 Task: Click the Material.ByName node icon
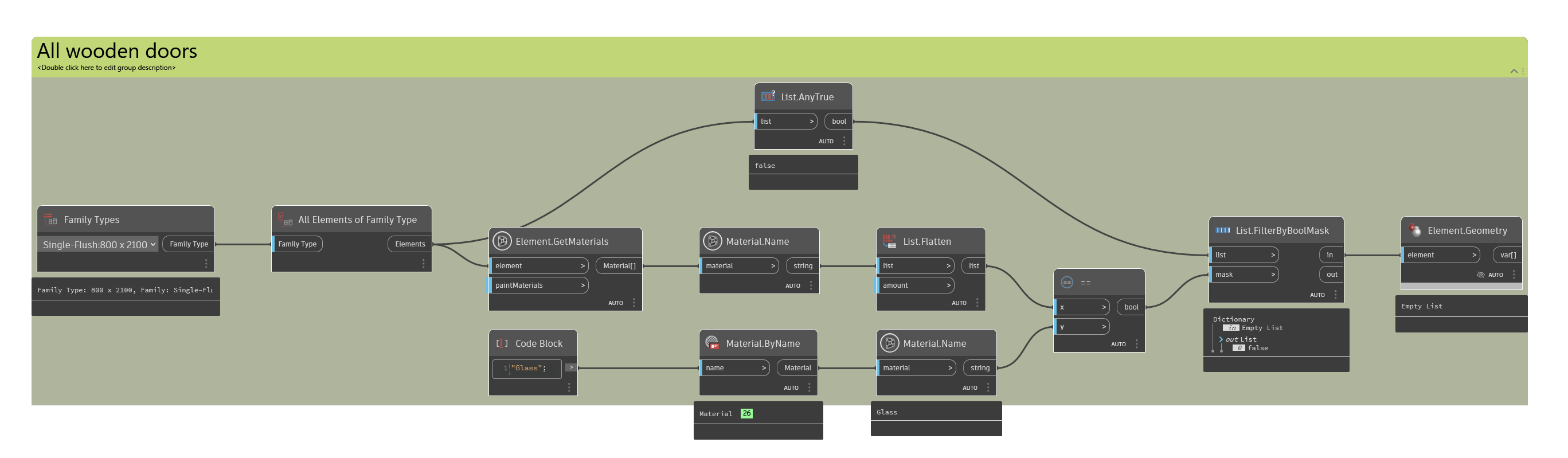coord(712,344)
